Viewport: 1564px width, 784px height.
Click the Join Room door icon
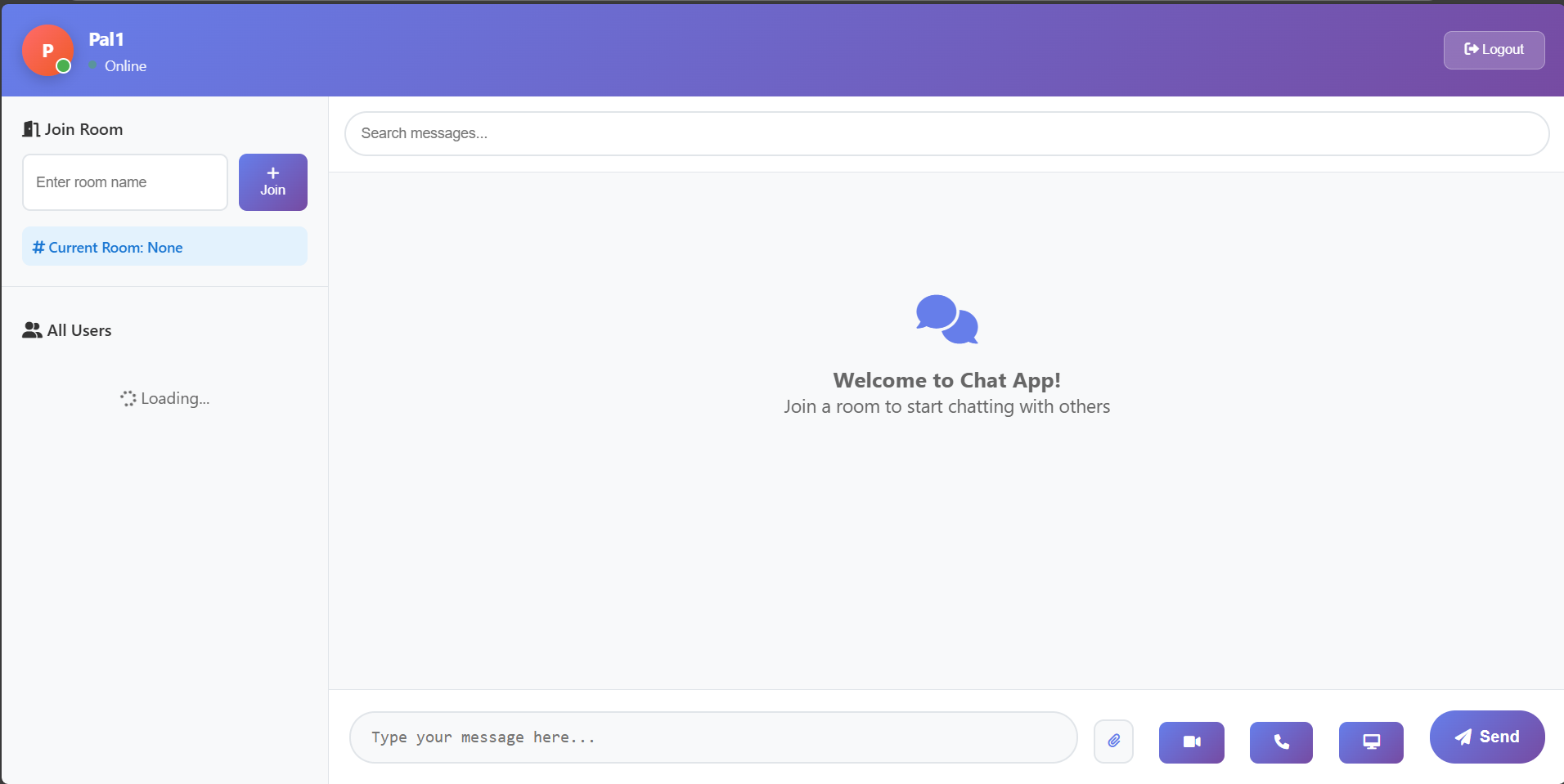pos(30,128)
